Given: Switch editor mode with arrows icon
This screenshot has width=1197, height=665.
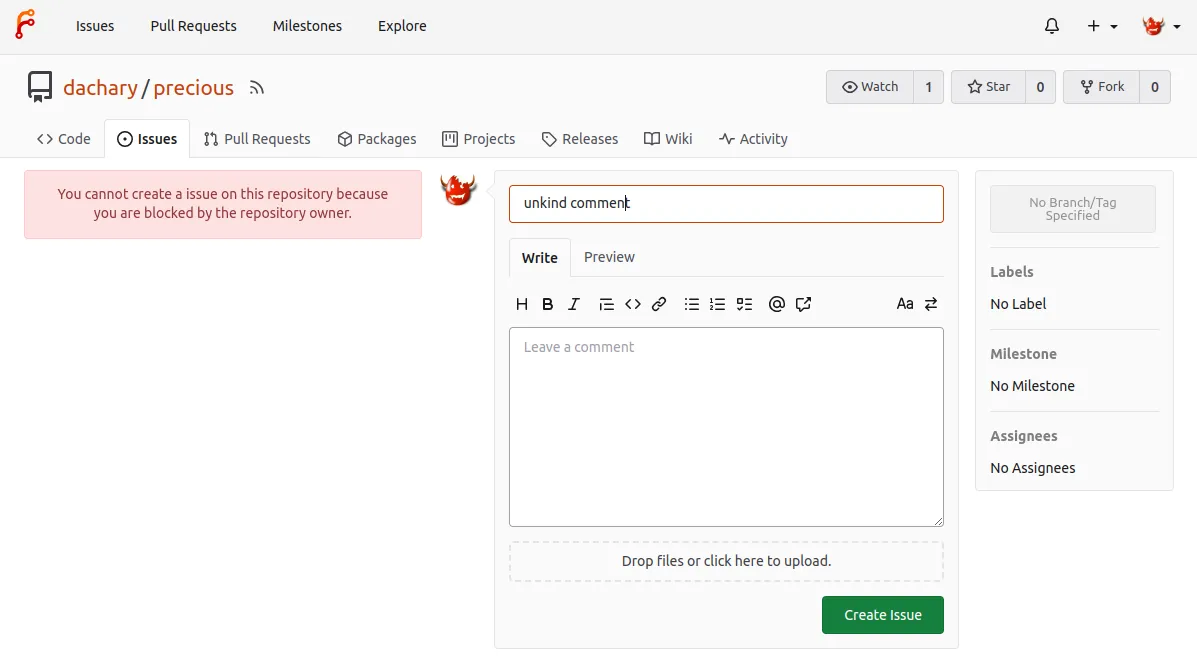Looking at the screenshot, I should pos(931,304).
